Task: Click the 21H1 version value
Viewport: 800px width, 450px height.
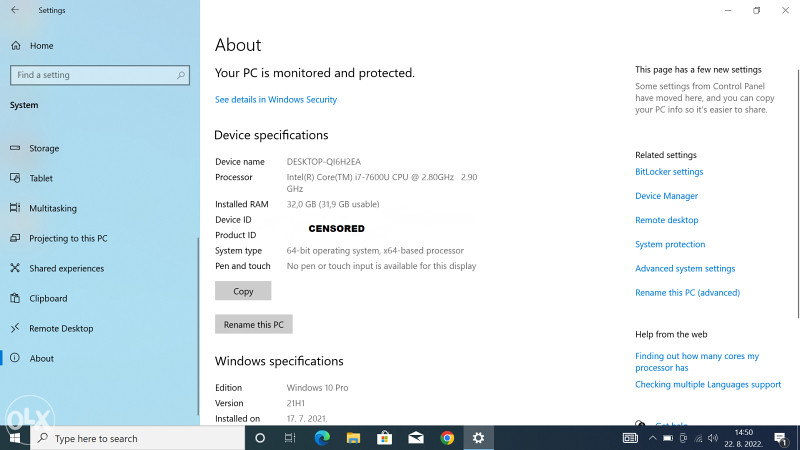Action: coord(295,403)
